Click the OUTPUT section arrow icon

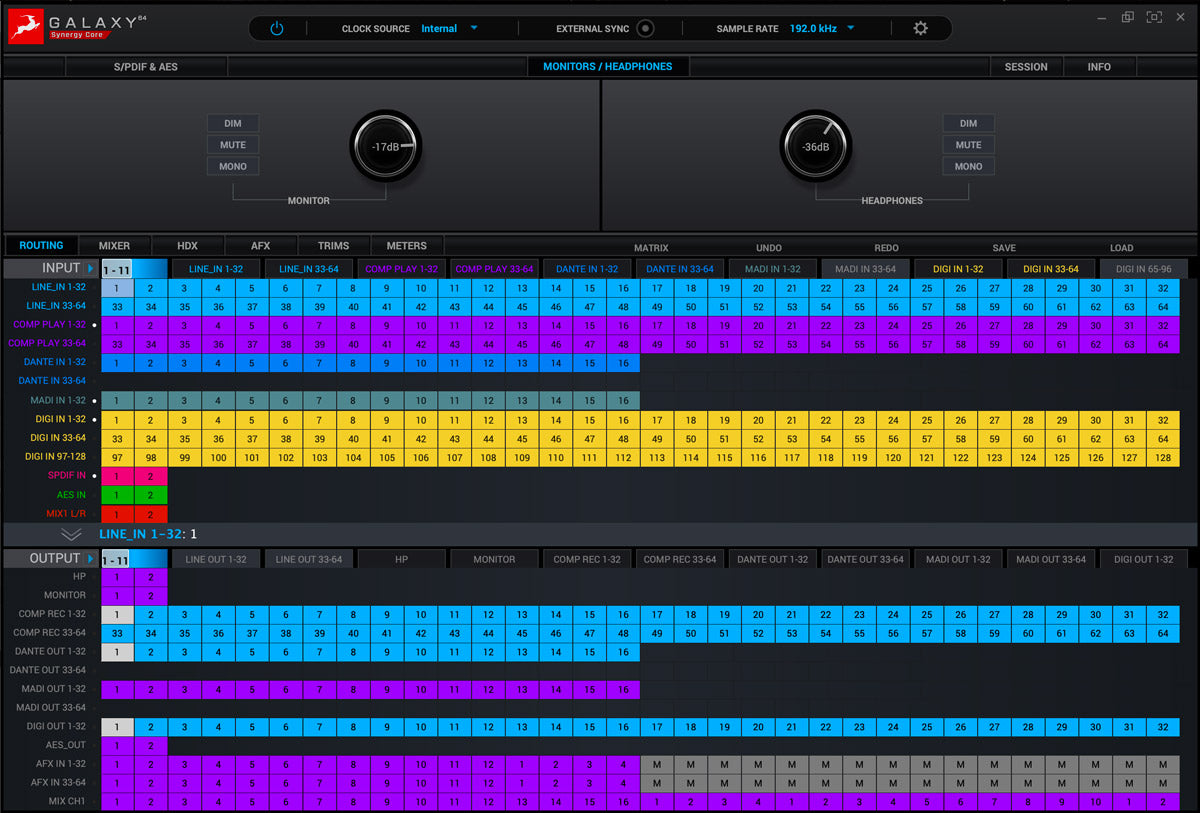coord(91,559)
